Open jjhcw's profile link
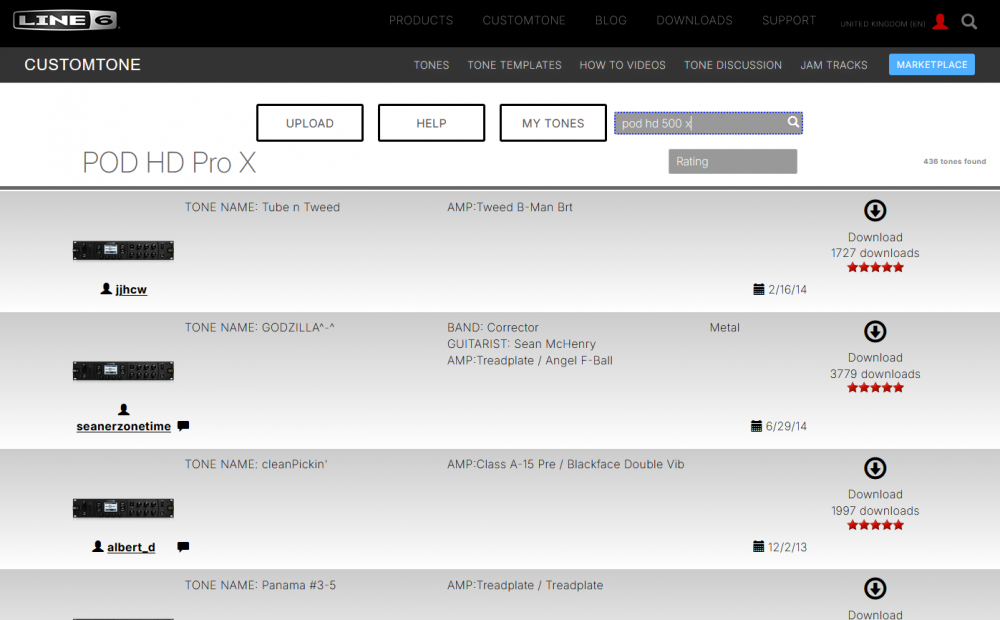The height and width of the screenshot is (620, 1000). click(x=131, y=290)
